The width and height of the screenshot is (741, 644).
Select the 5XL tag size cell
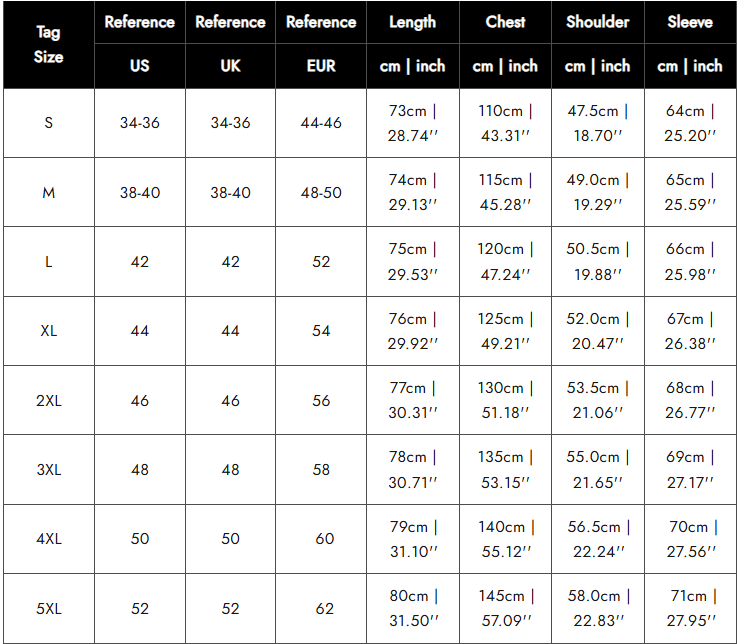tap(48, 608)
